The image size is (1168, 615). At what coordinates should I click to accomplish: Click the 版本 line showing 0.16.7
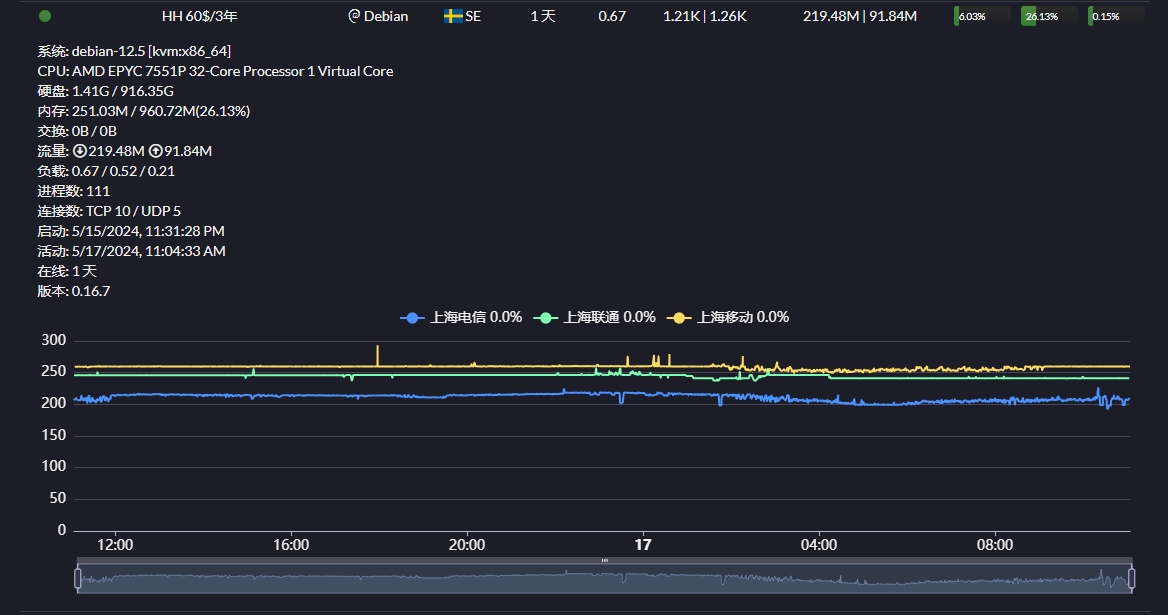[74, 292]
